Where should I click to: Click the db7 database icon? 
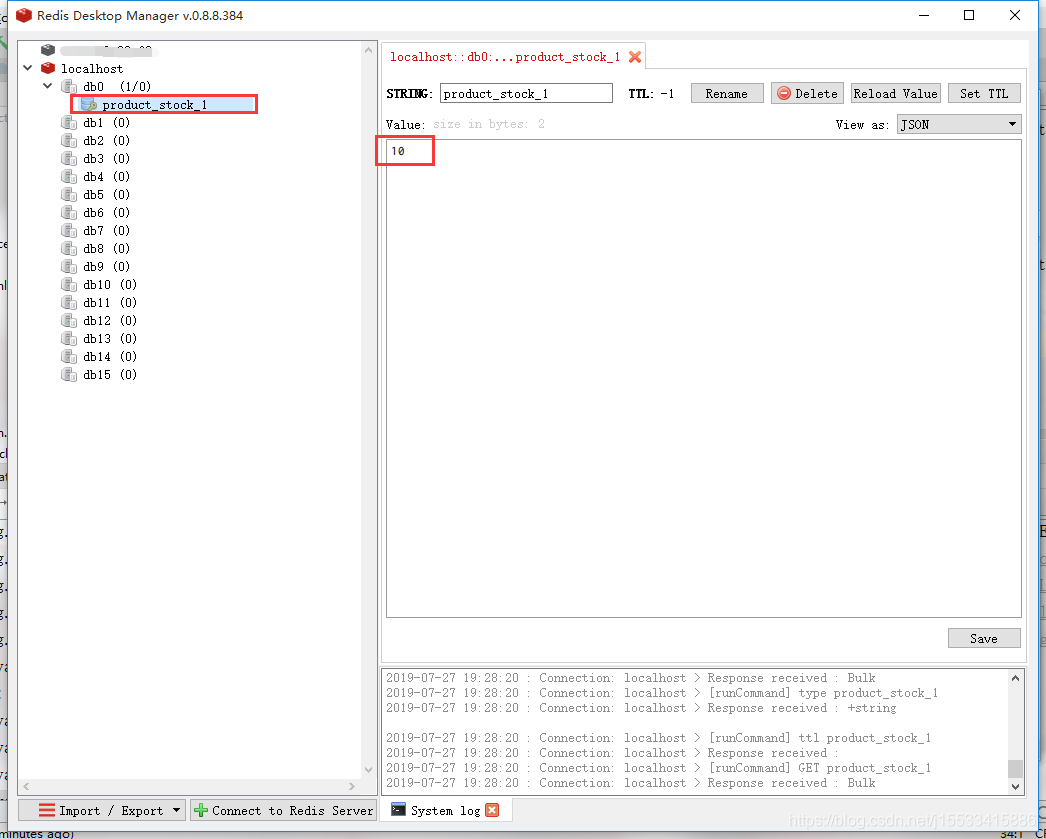click(69, 230)
